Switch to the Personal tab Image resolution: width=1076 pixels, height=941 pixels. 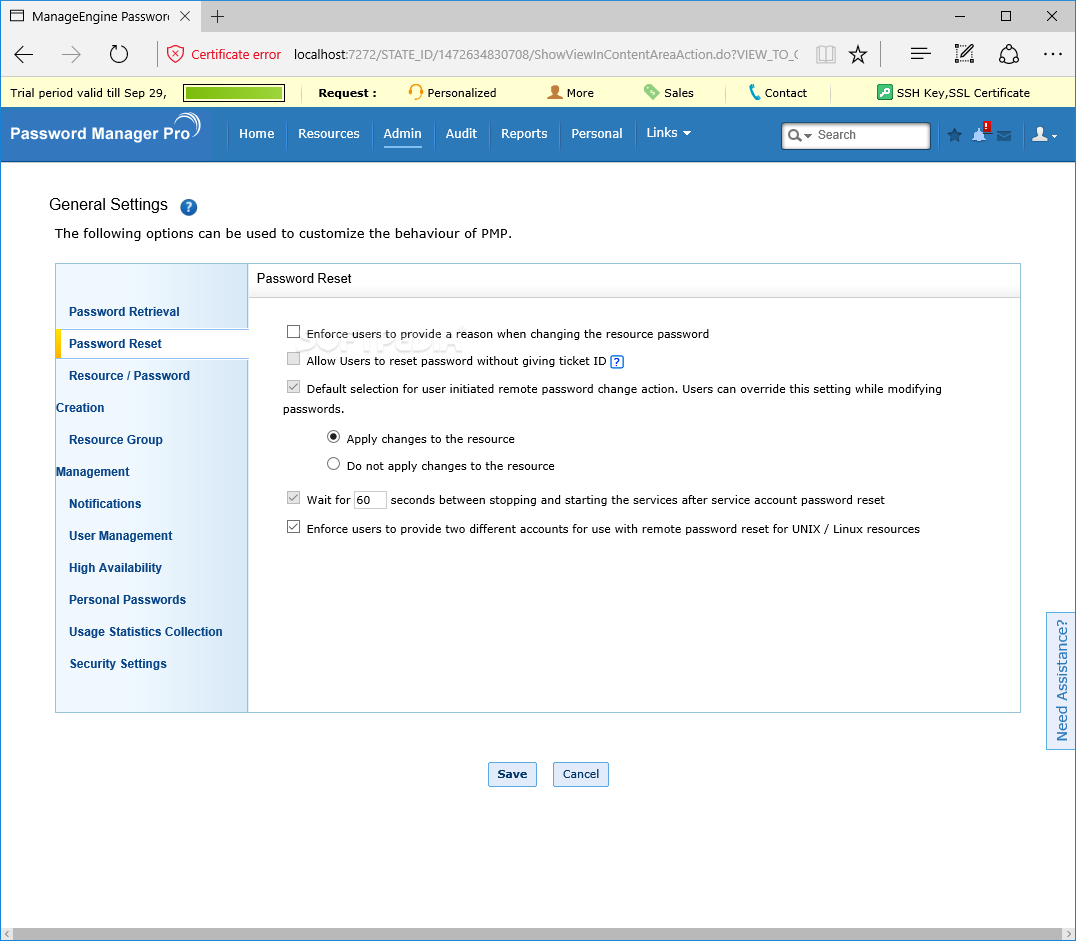pos(597,134)
